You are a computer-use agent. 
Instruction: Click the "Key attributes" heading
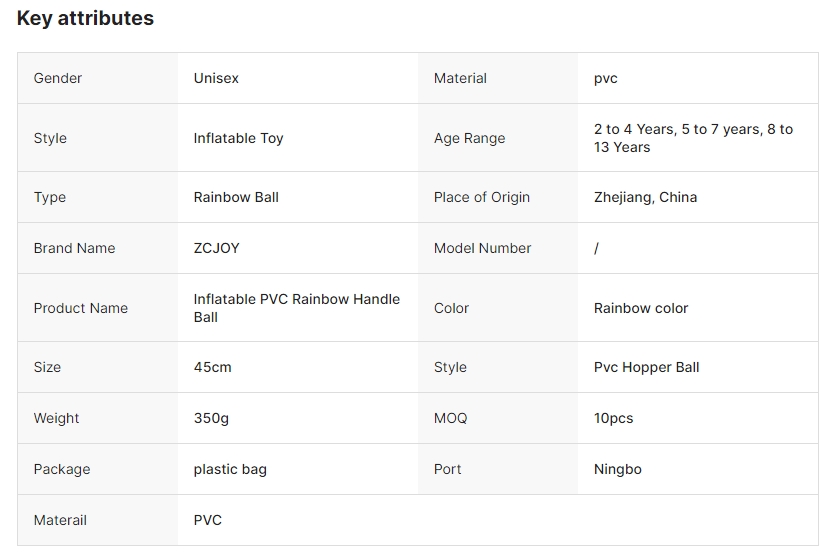85,18
